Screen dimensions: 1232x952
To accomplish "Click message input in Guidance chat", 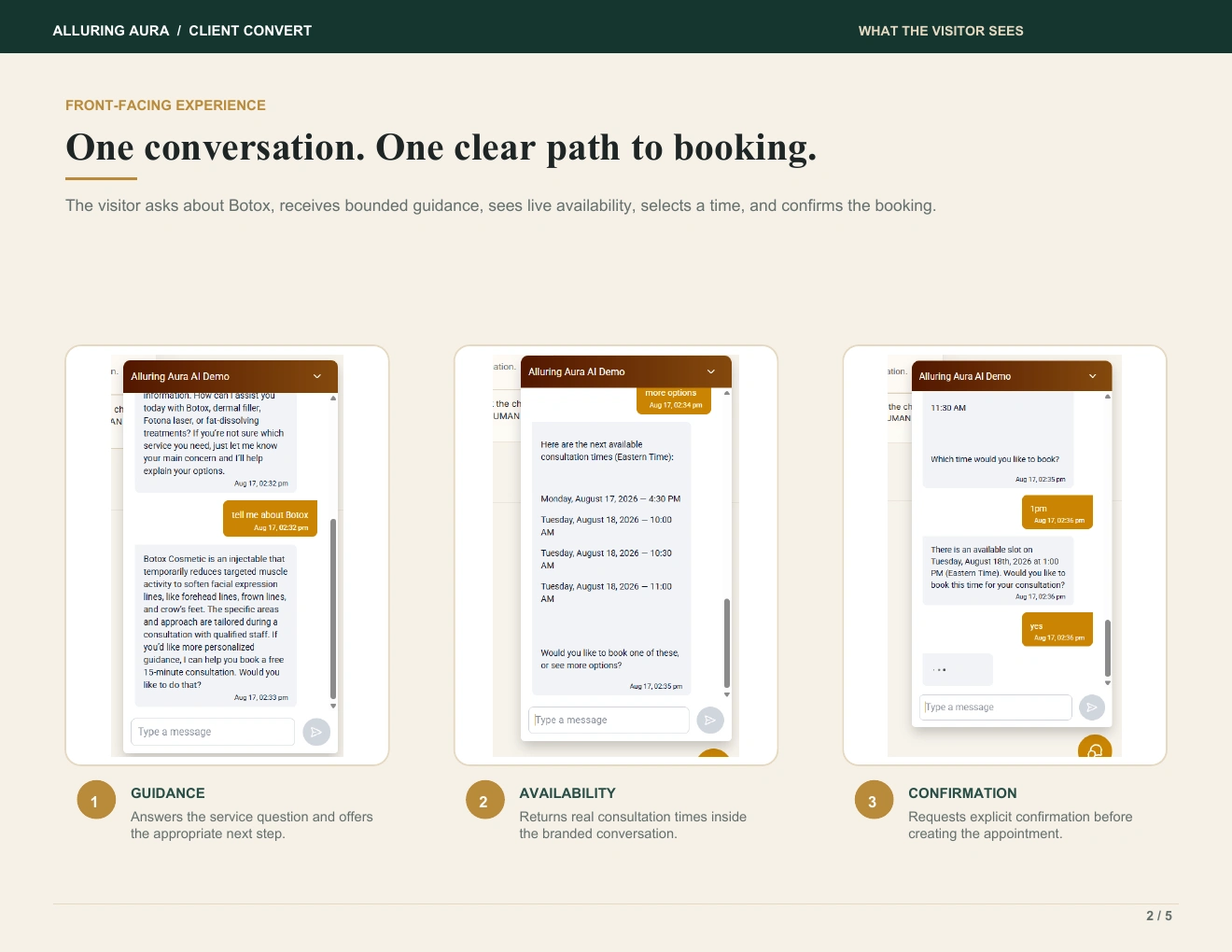I will click(x=213, y=732).
